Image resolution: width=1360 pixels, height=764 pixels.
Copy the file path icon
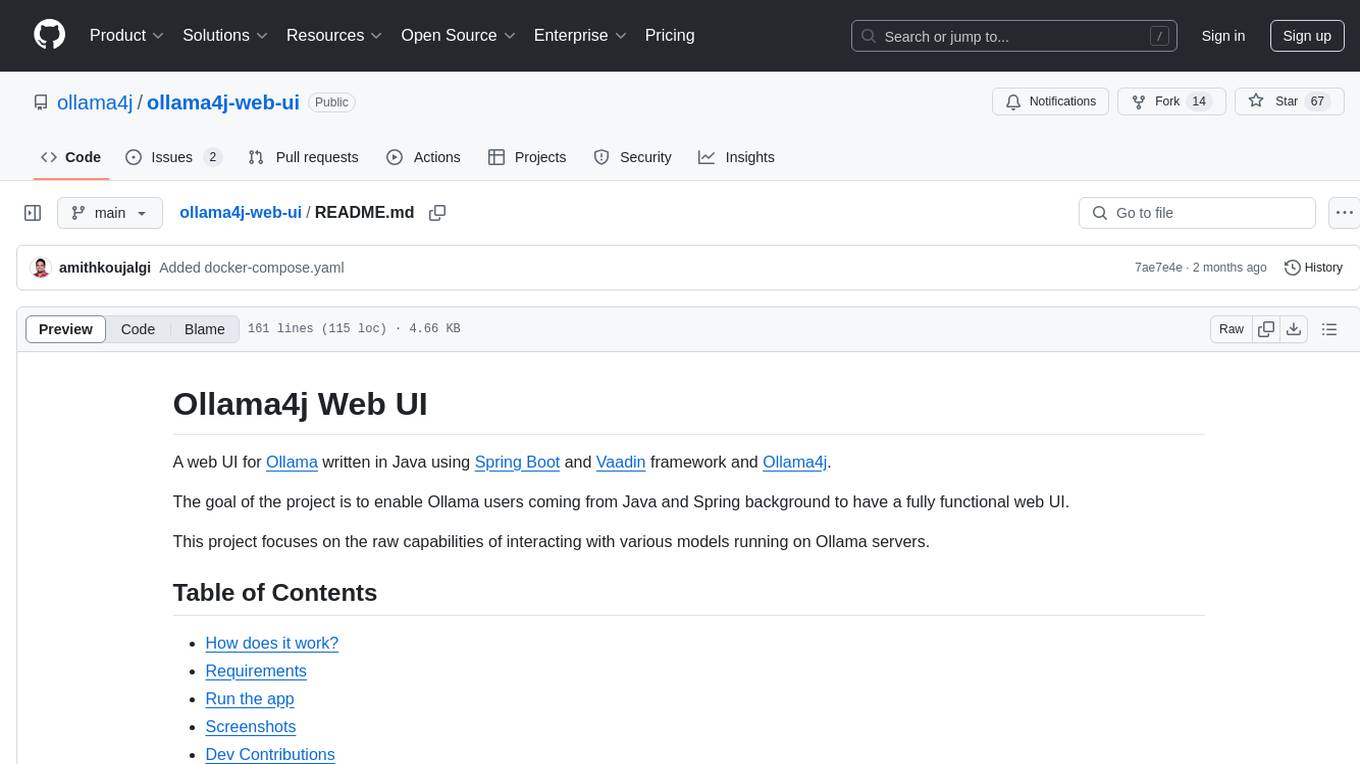coord(437,212)
